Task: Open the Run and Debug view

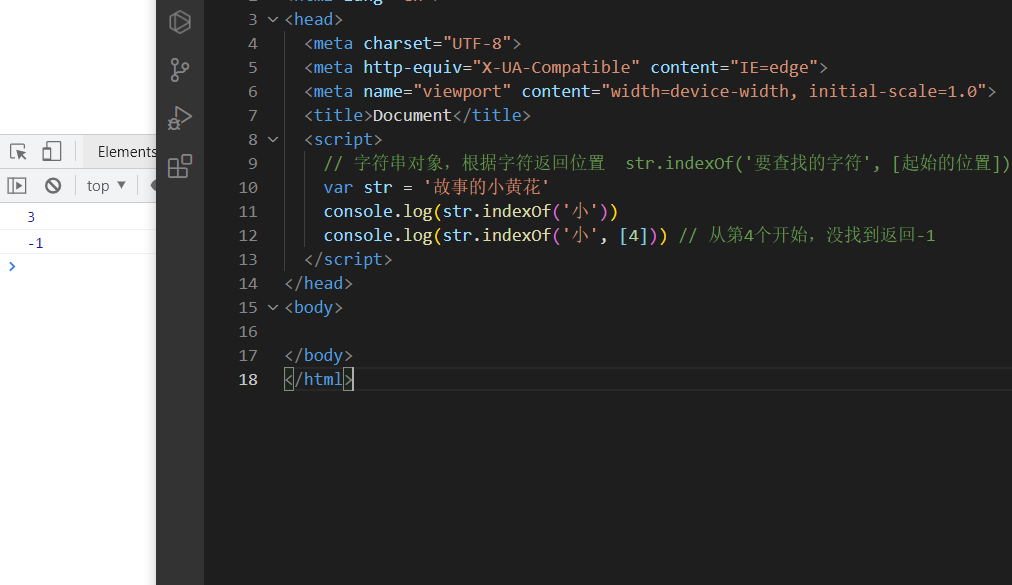Action: [179, 118]
